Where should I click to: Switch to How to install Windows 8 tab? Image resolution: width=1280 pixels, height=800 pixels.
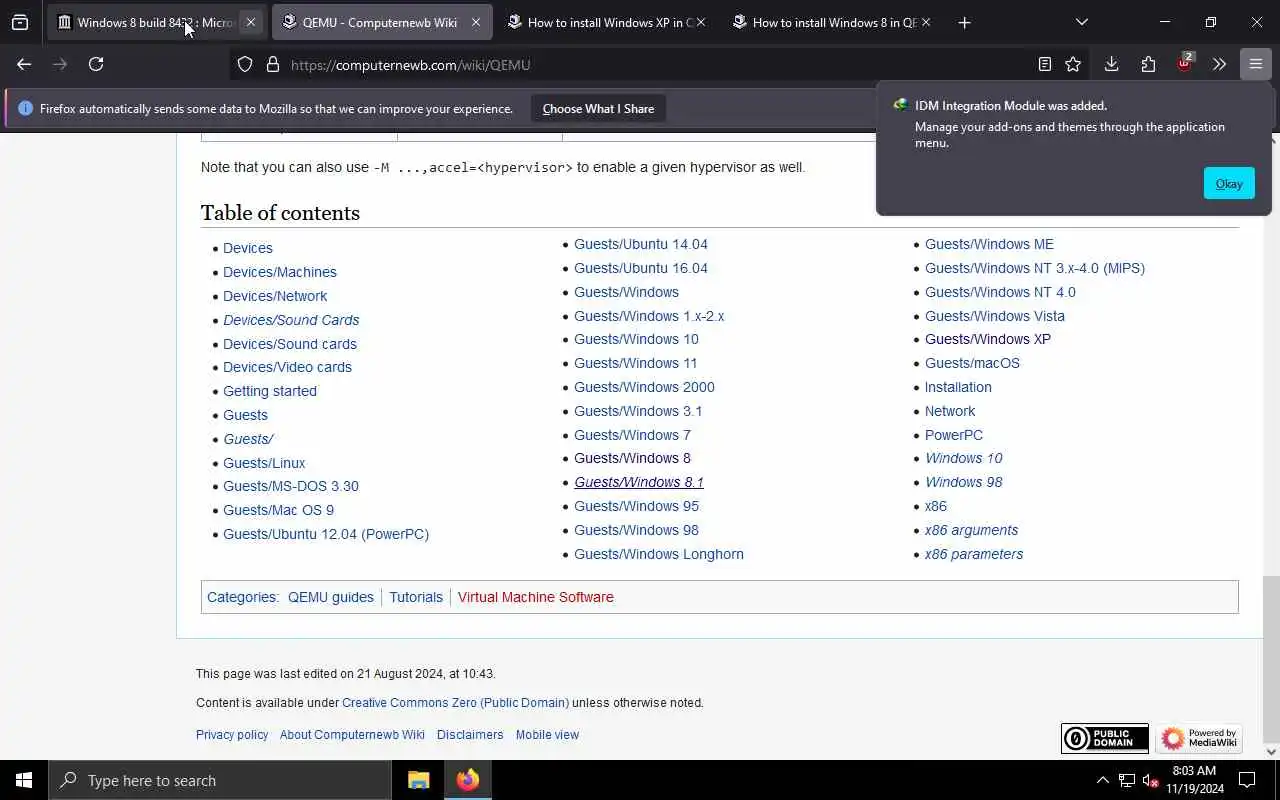click(x=834, y=22)
